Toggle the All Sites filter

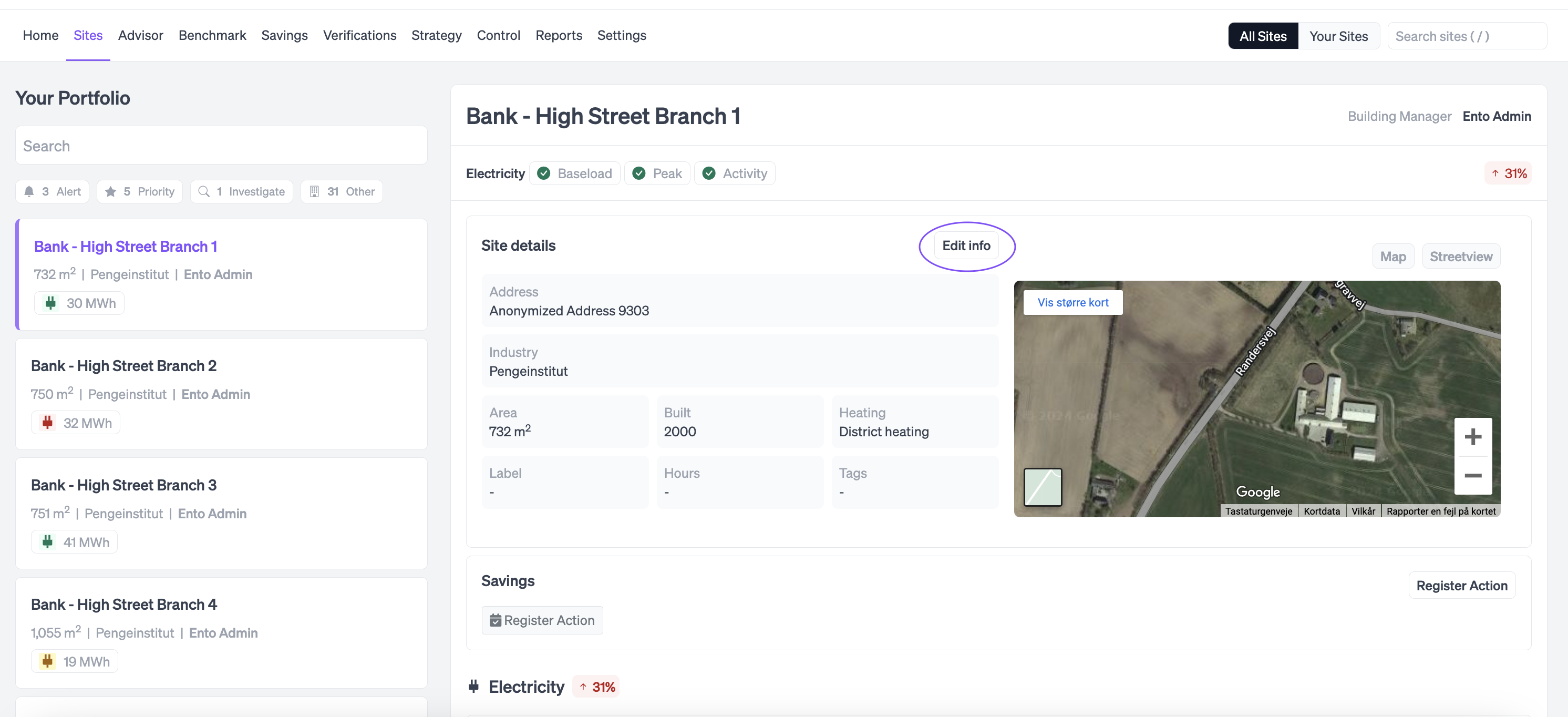[x=1263, y=36]
